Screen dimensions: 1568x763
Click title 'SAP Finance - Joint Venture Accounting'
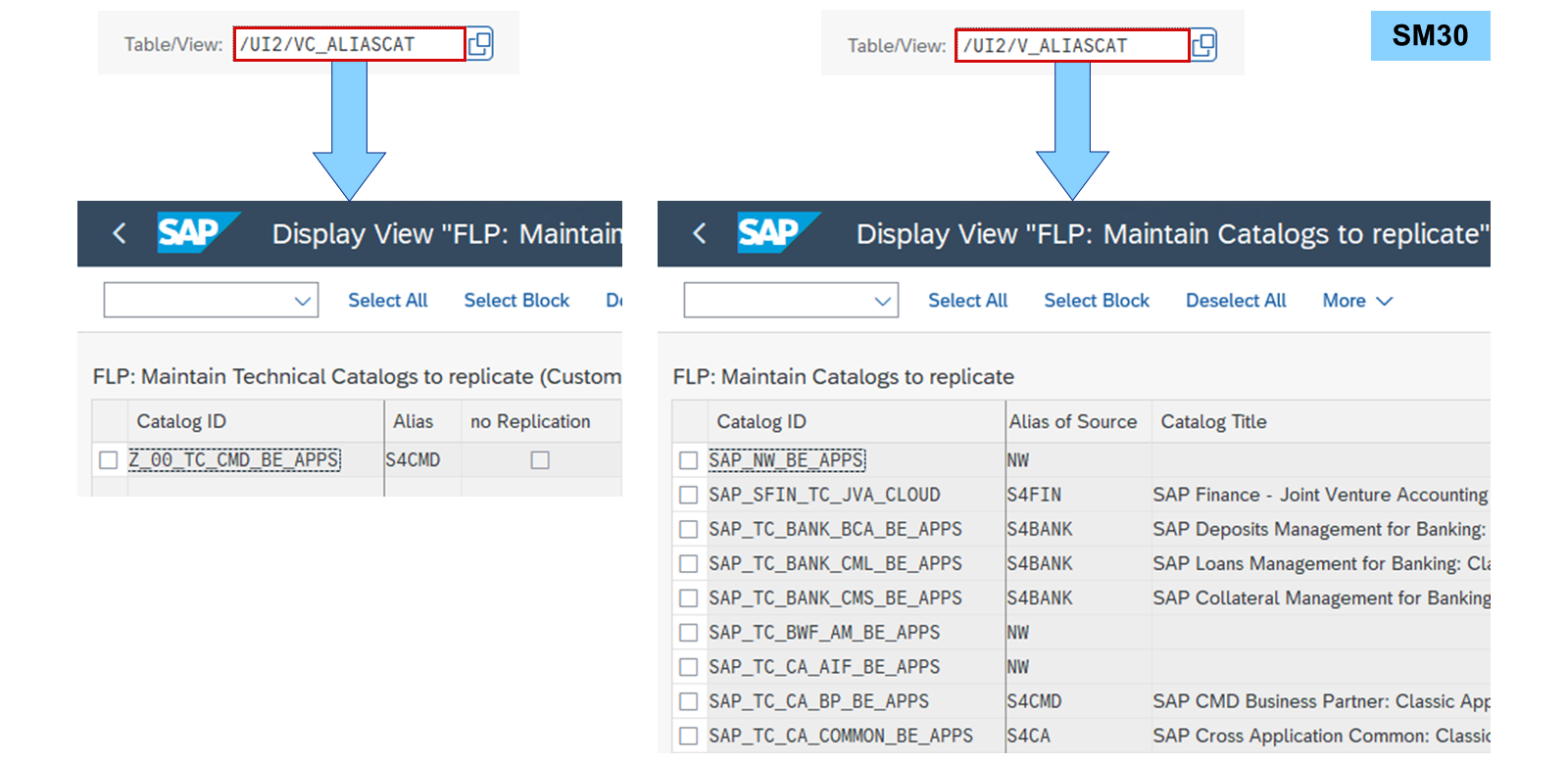tap(1321, 495)
